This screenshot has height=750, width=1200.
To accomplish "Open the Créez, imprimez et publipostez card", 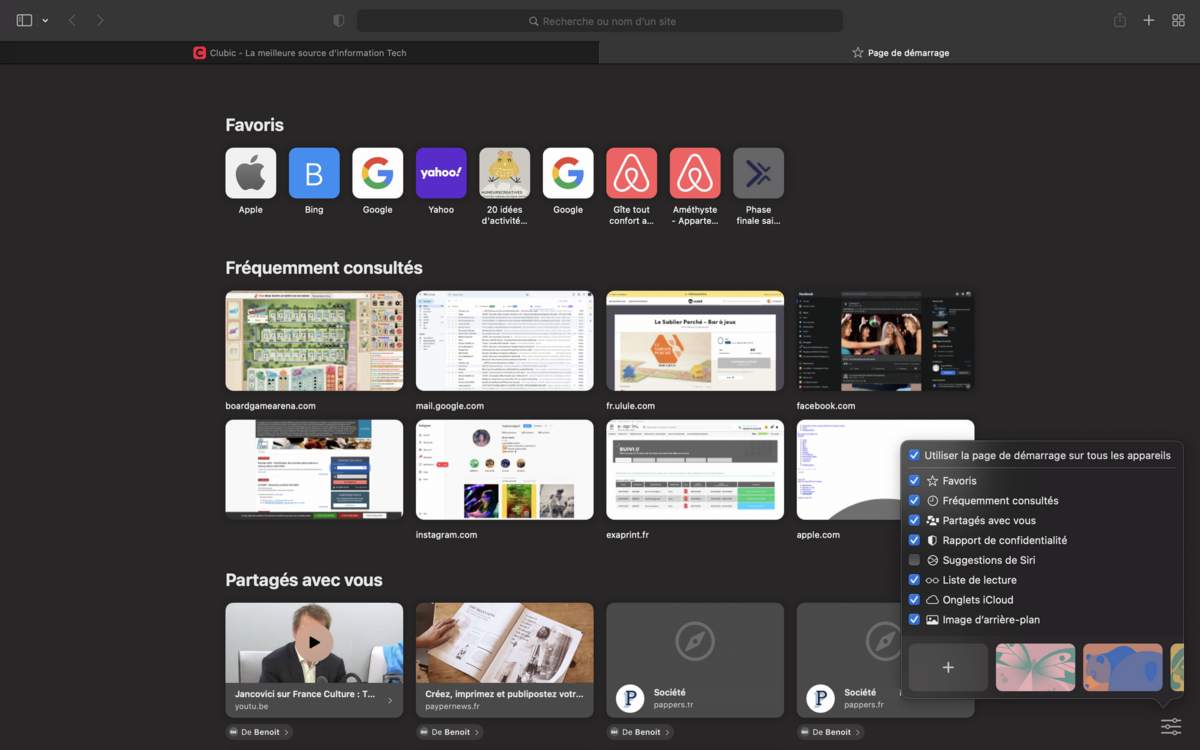I will [x=504, y=660].
